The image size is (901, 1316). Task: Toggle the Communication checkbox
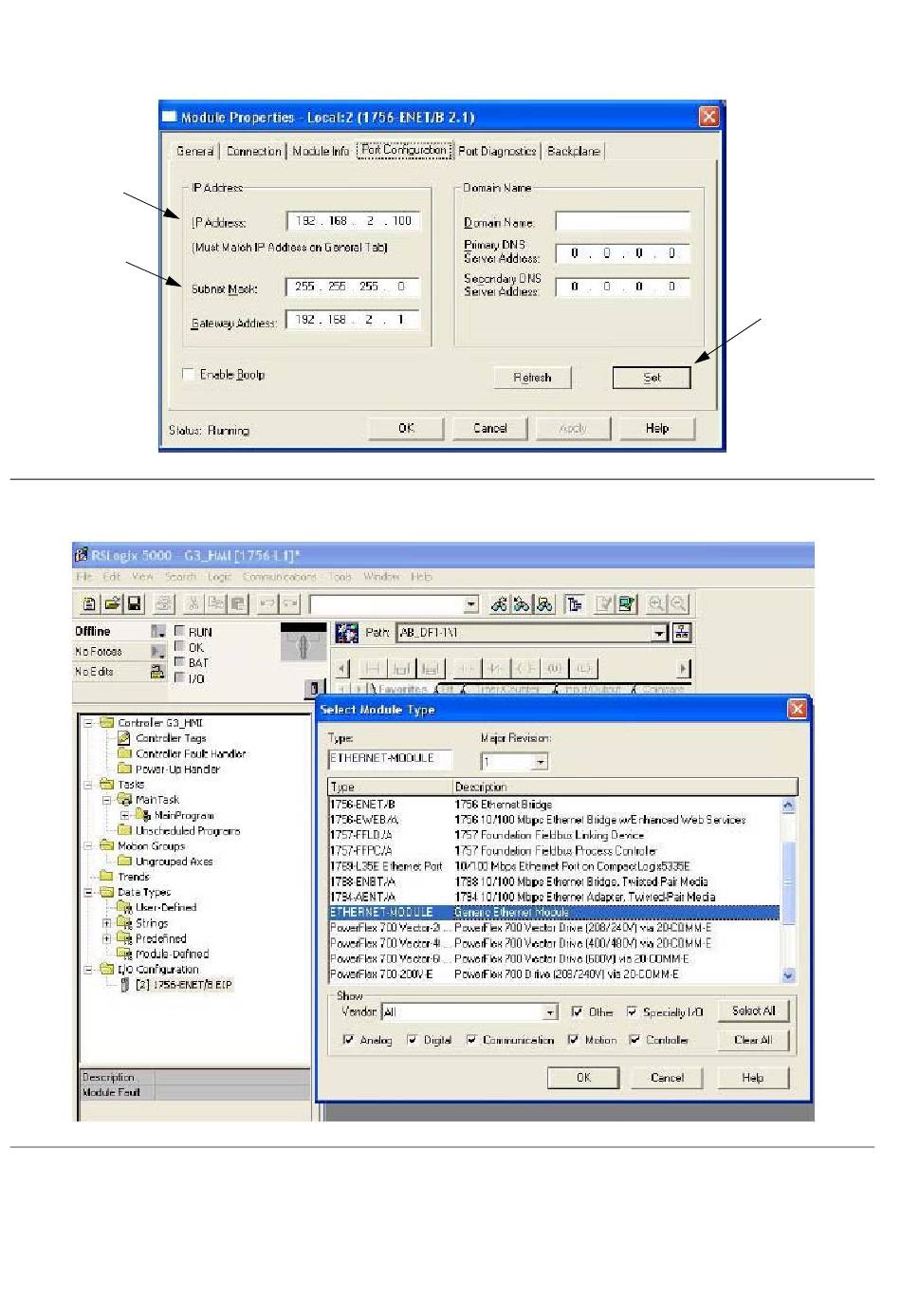(471, 1040)
